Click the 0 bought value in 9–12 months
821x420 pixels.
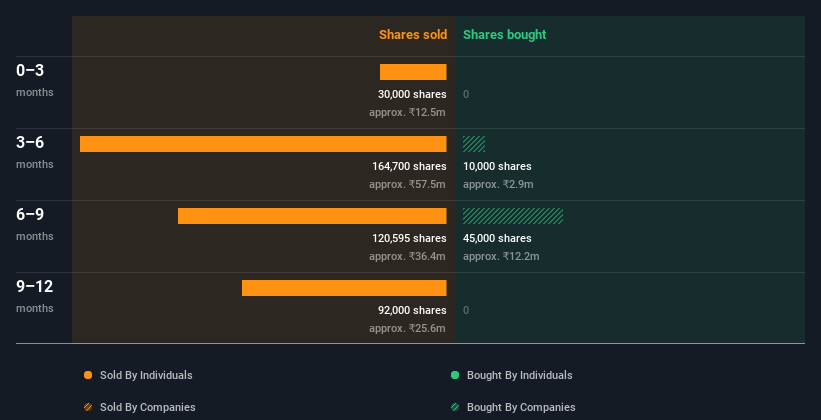click(466, 310)
